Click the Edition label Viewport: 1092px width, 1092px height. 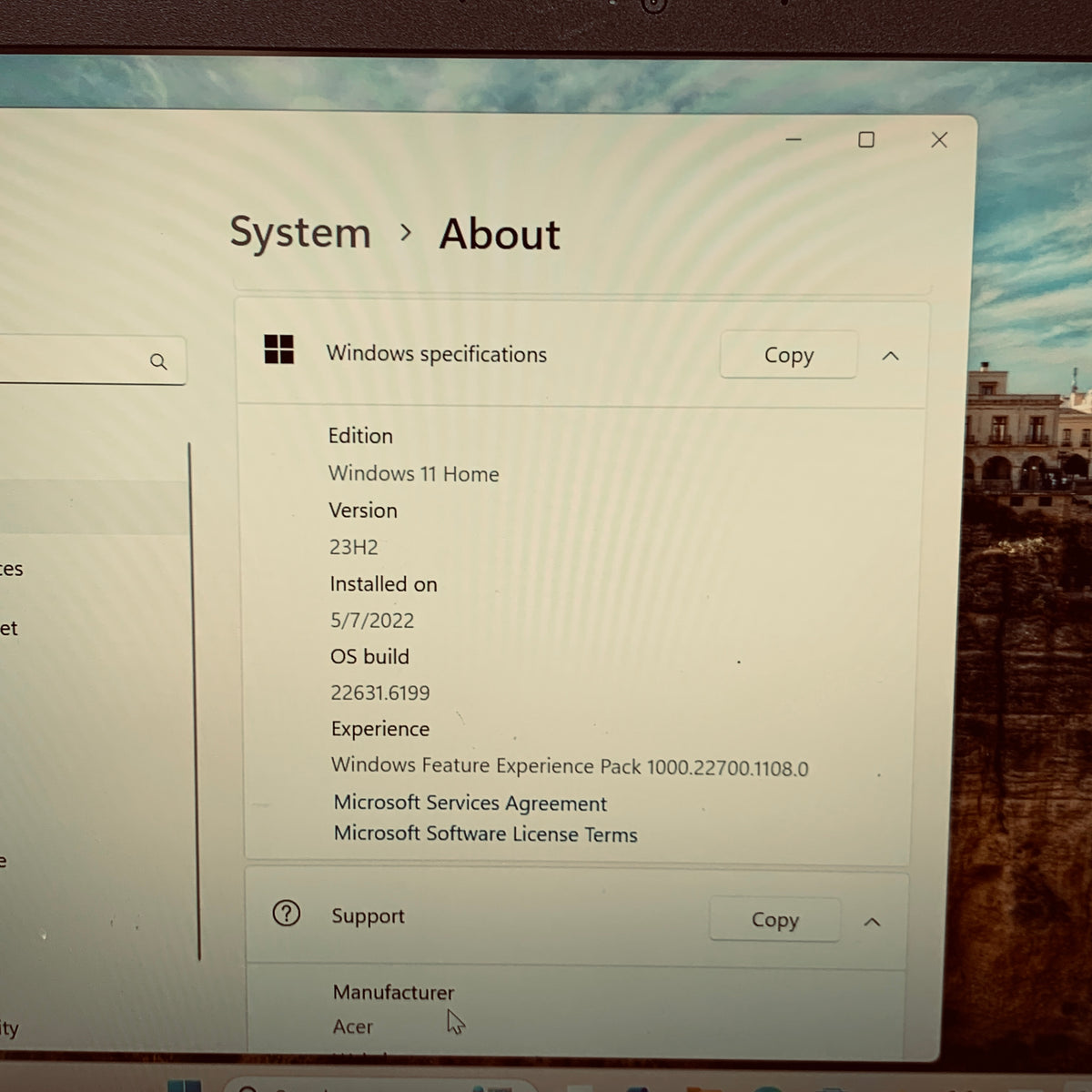coord(360,436)
